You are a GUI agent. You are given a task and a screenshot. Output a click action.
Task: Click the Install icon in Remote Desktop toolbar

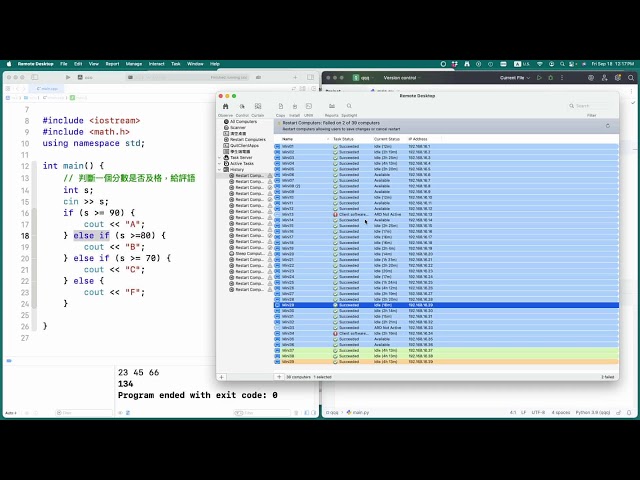(x=295, y=107)
